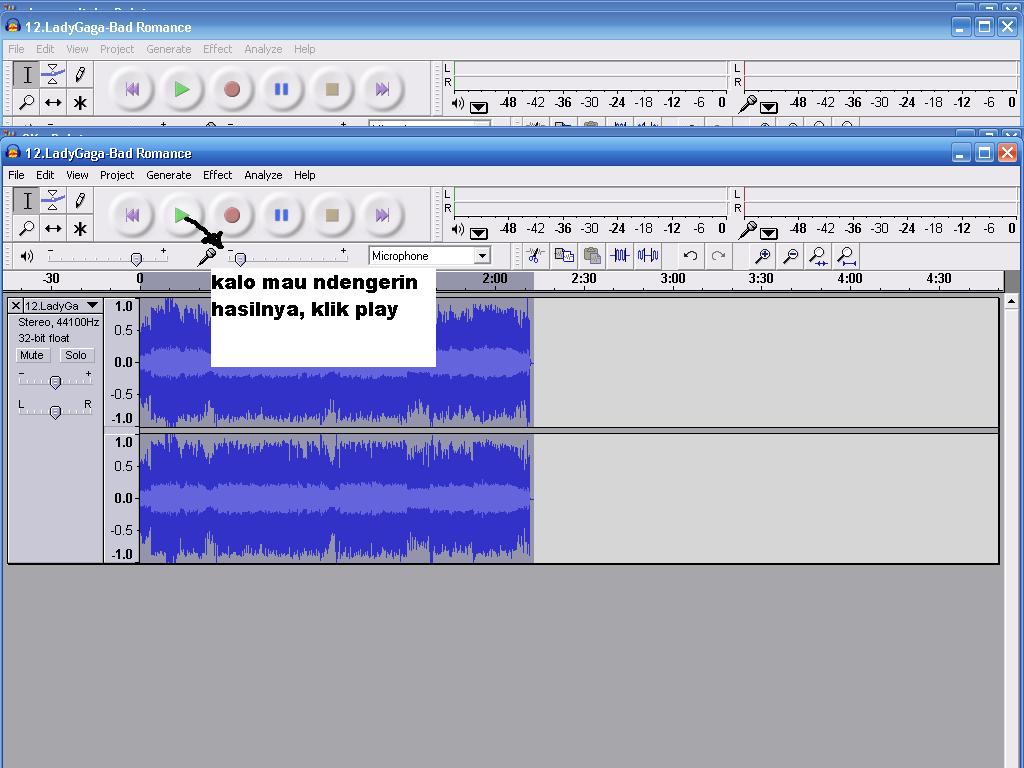Click the "Stereo, 44100Hz" track info text

point(59,322)
